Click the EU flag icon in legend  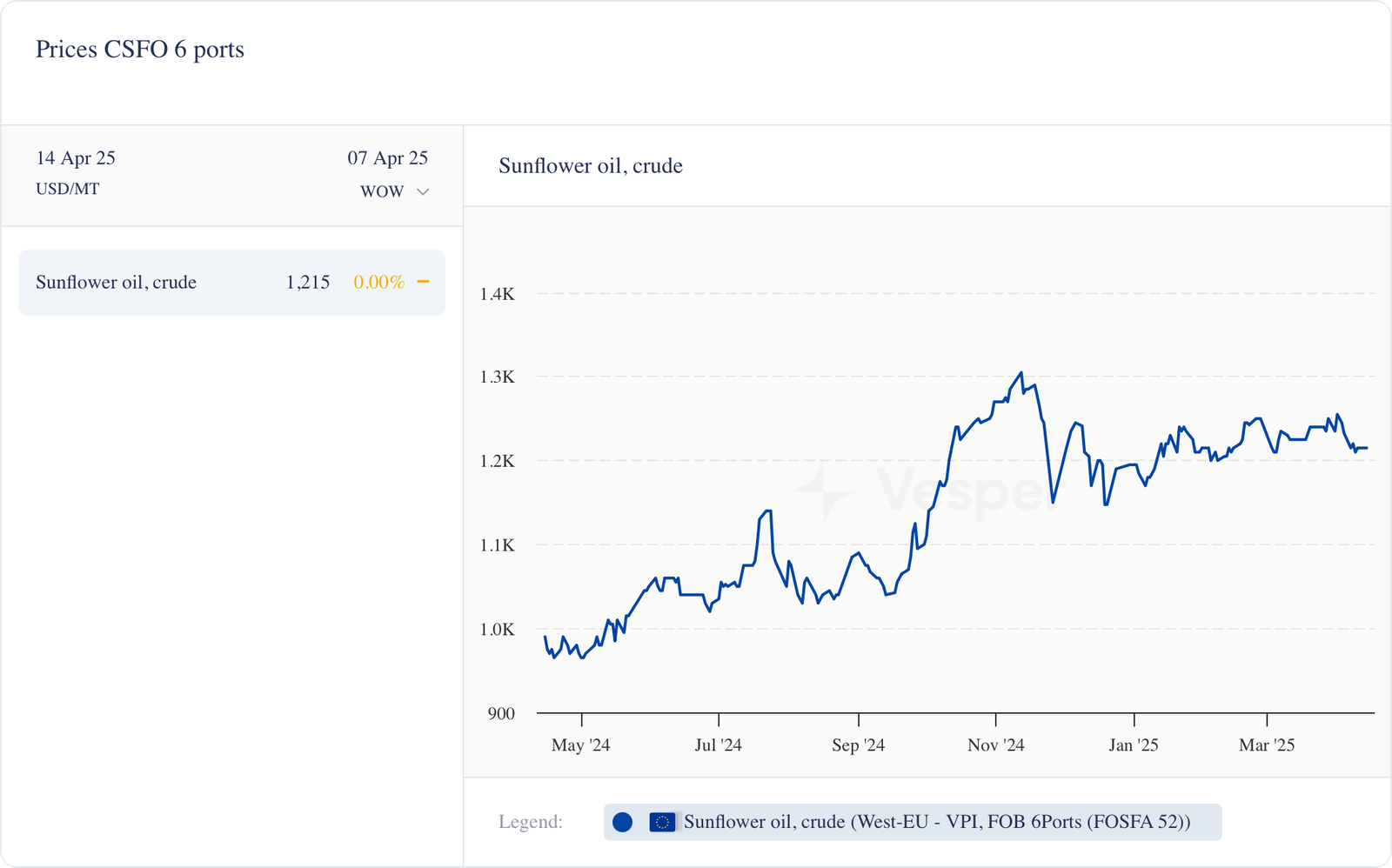pos(662,822)
